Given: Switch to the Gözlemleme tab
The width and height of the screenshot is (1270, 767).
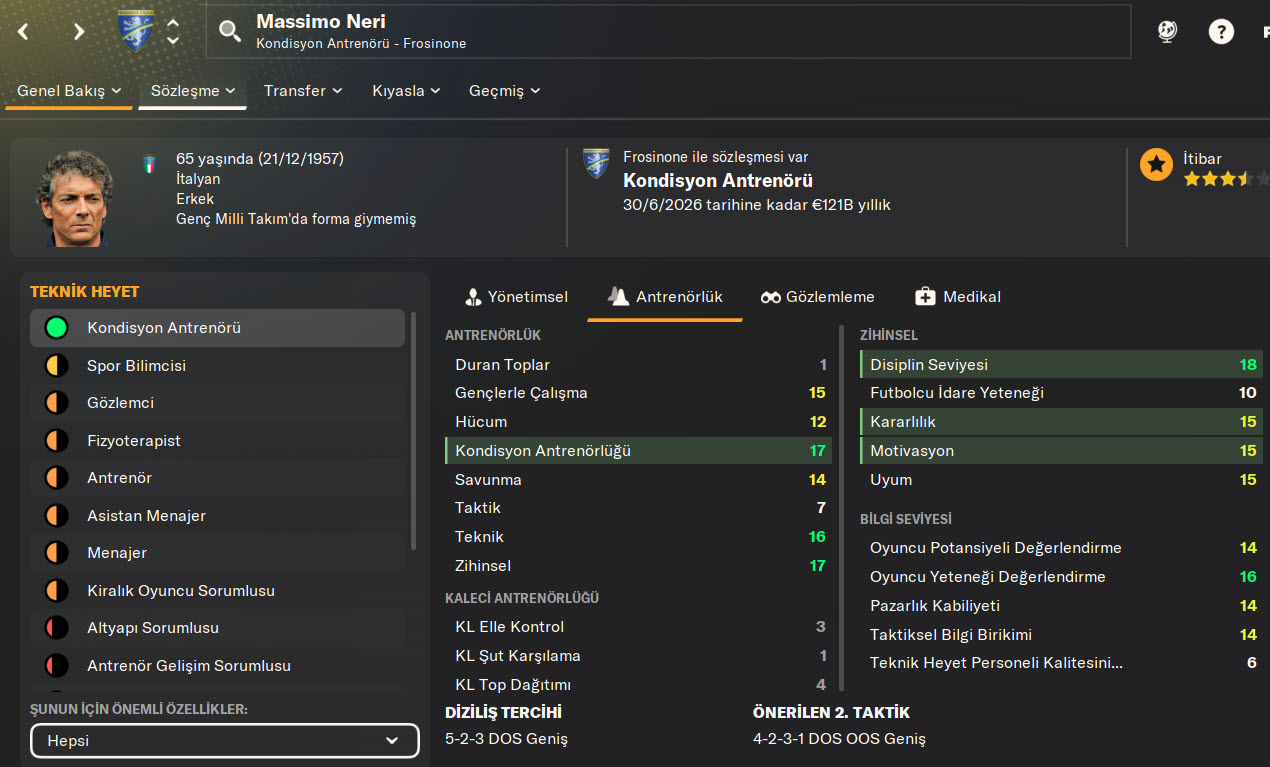Looking at the screenshot, I should coord(817,297).
